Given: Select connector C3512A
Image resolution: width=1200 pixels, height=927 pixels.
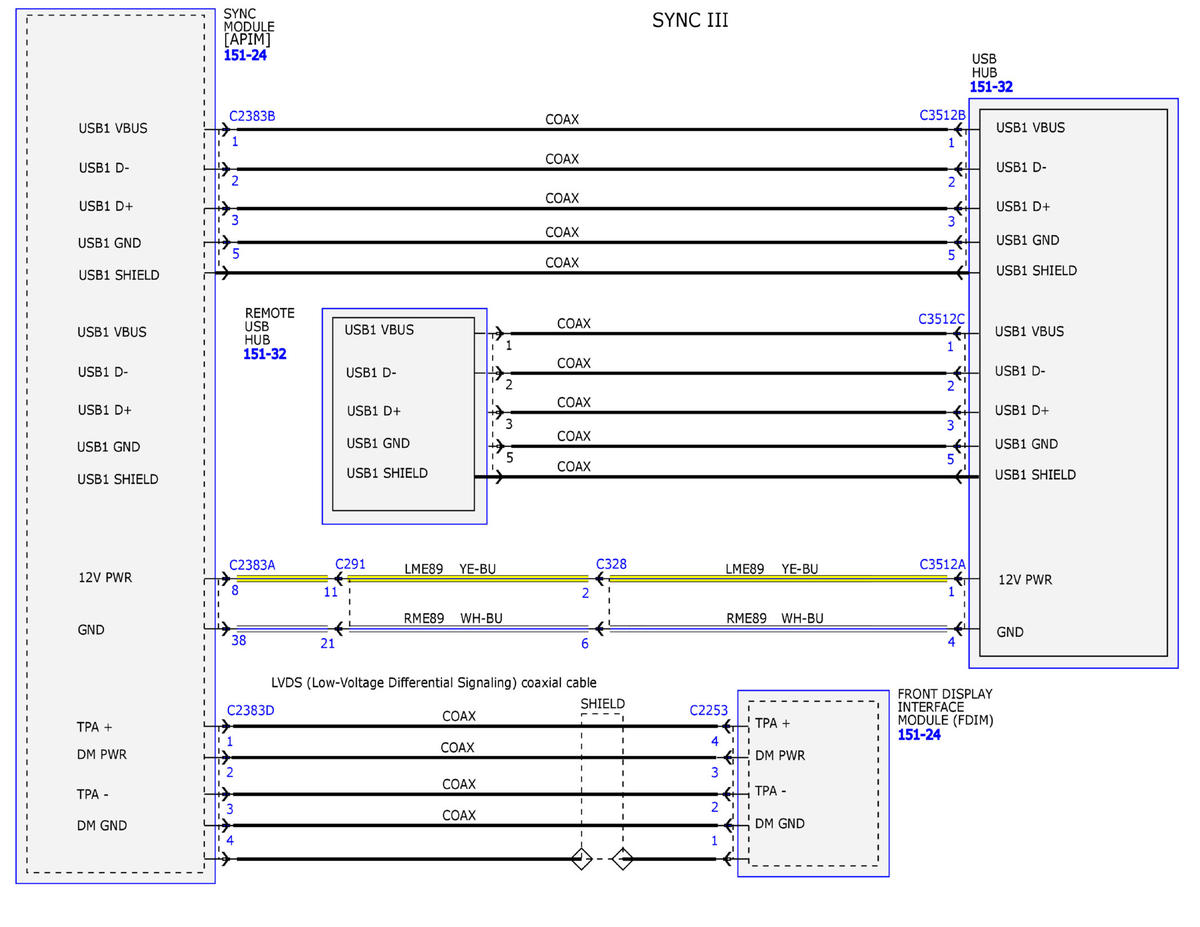Looking at the screenshot, I should click(x=943, y=564).
